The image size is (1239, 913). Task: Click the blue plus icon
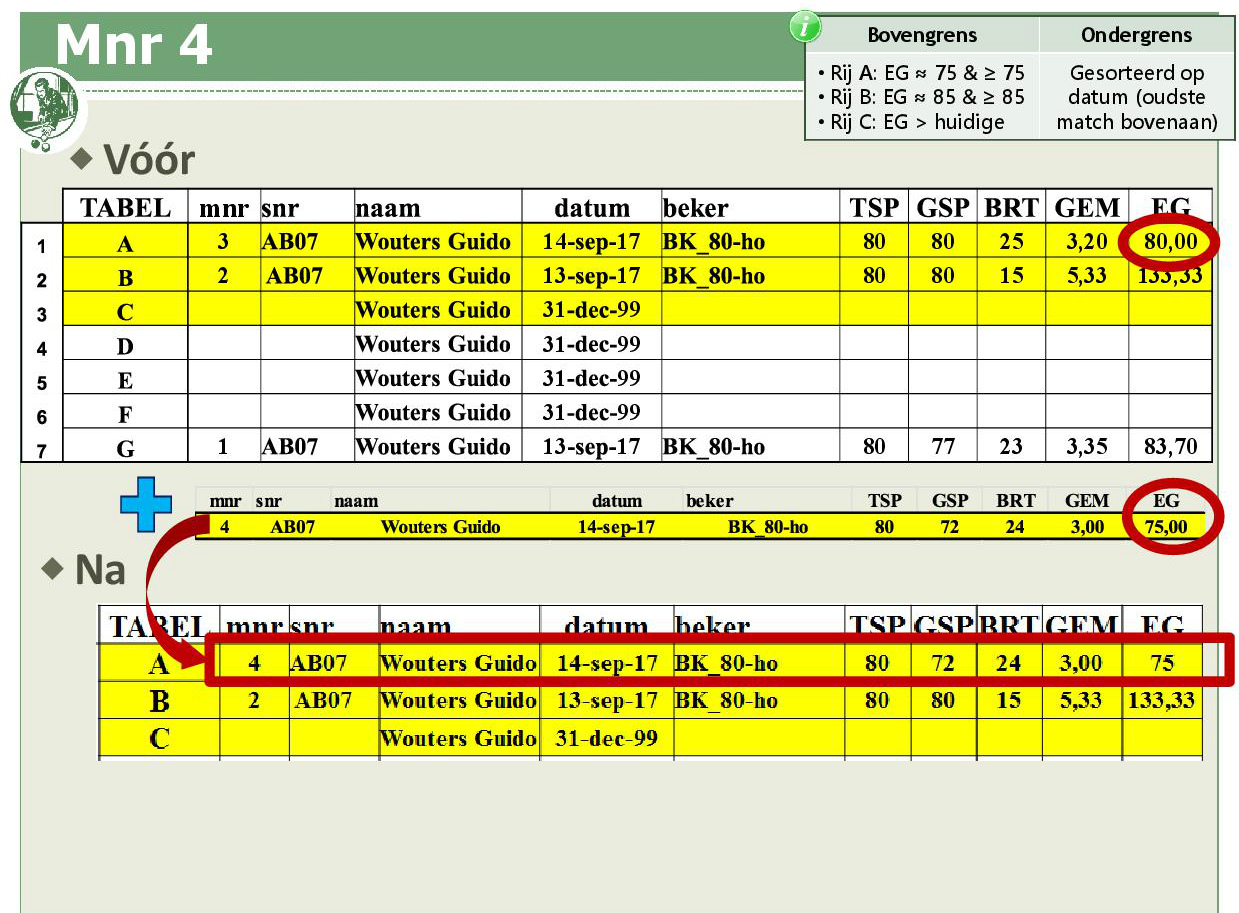(x=146, y=506)
